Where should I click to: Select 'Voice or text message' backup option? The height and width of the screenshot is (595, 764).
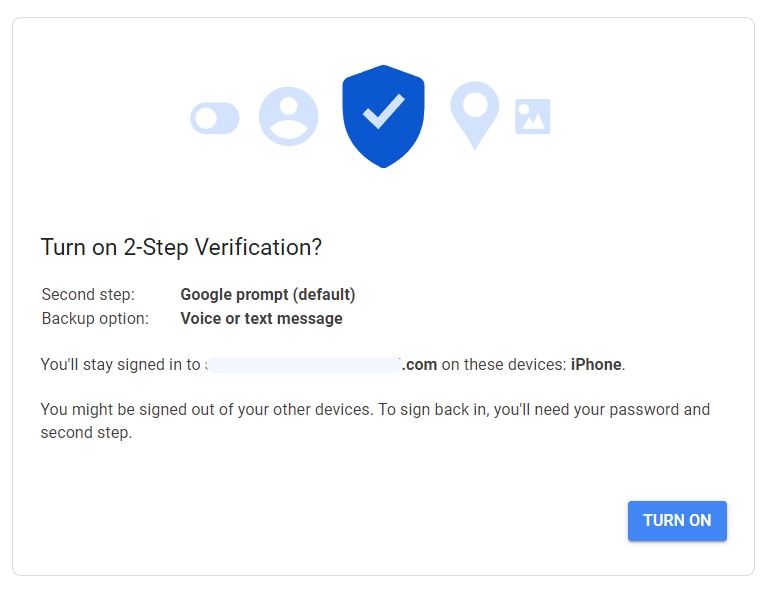[261, 319]
